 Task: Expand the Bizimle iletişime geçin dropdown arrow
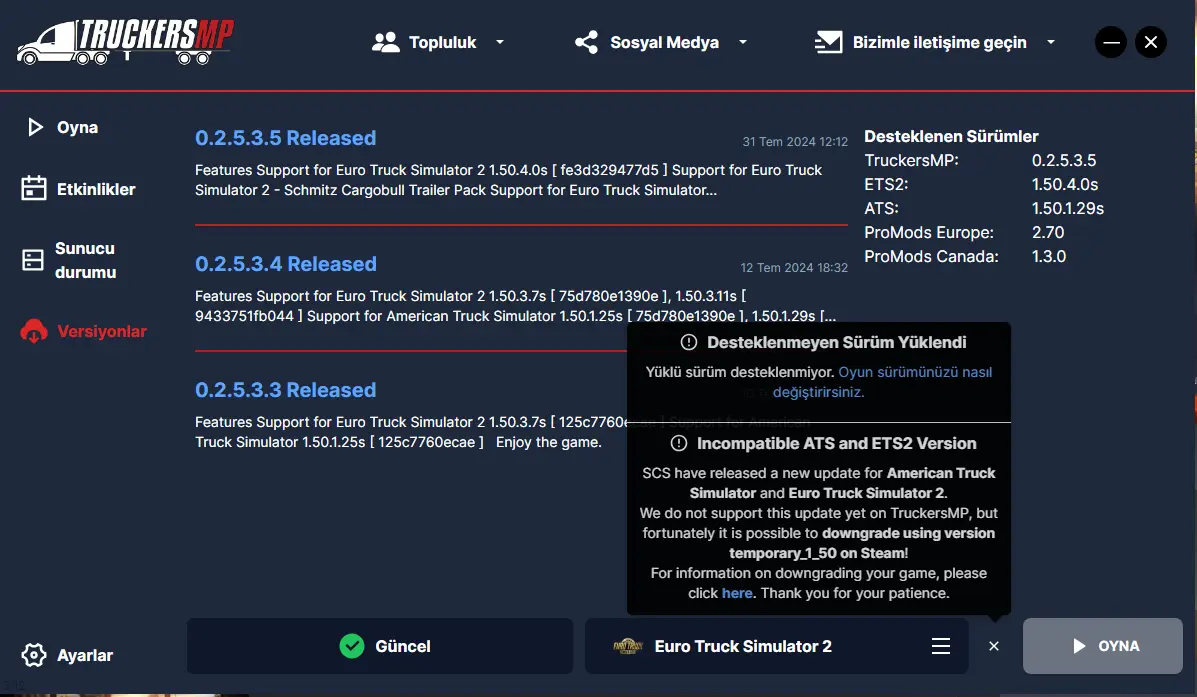pos(1051,42)
